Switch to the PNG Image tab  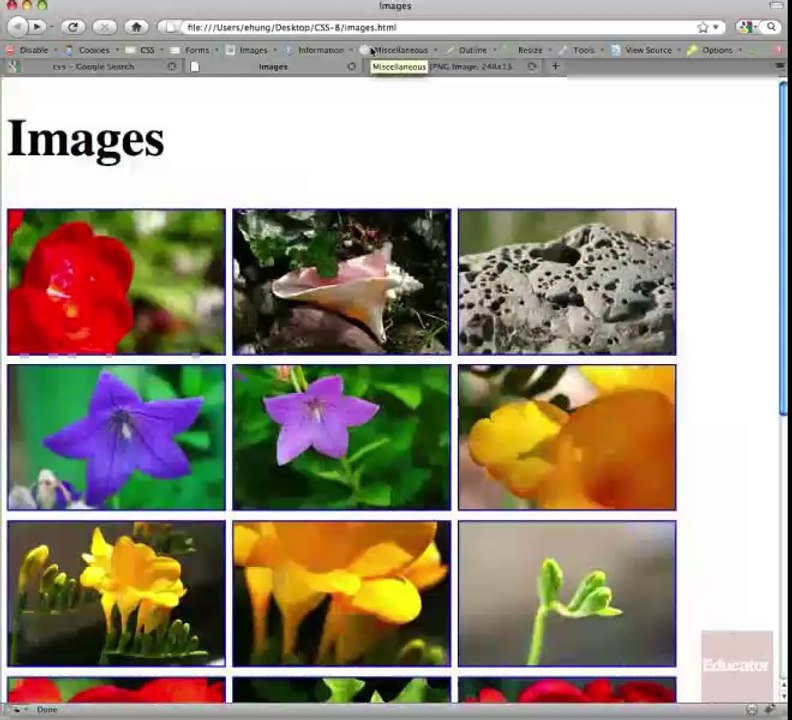point(470,66)
